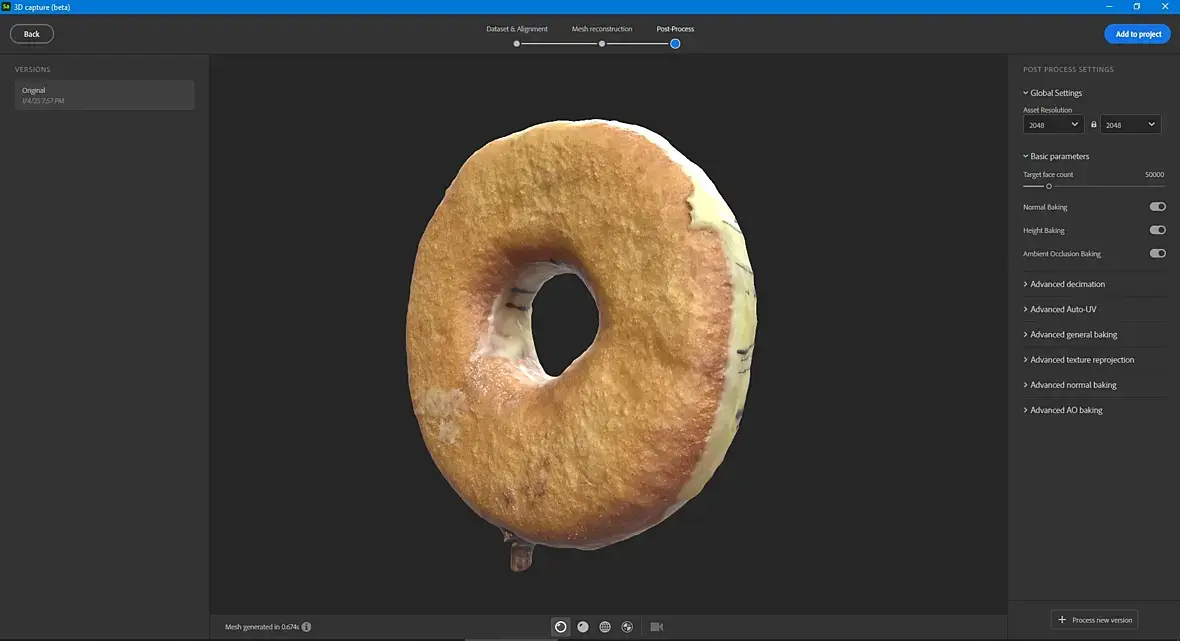
Task: Click the active Post-Process step dot
Action: (x=675, y=44)
